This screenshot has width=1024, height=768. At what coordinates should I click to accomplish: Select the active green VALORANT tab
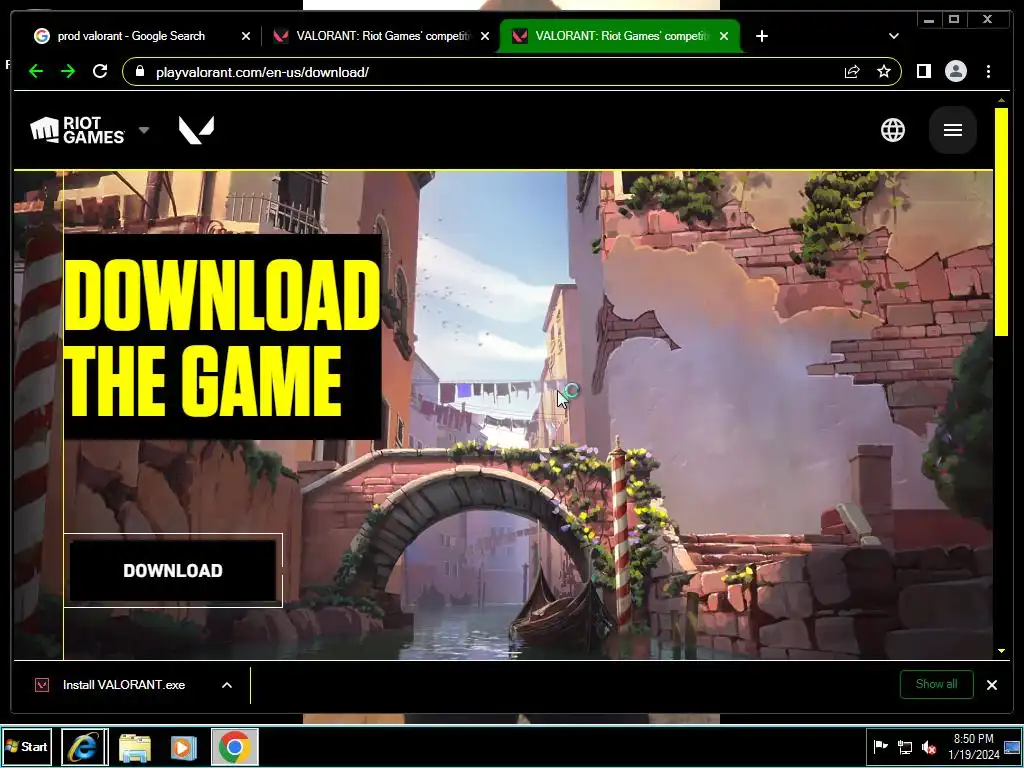point(620,36)
